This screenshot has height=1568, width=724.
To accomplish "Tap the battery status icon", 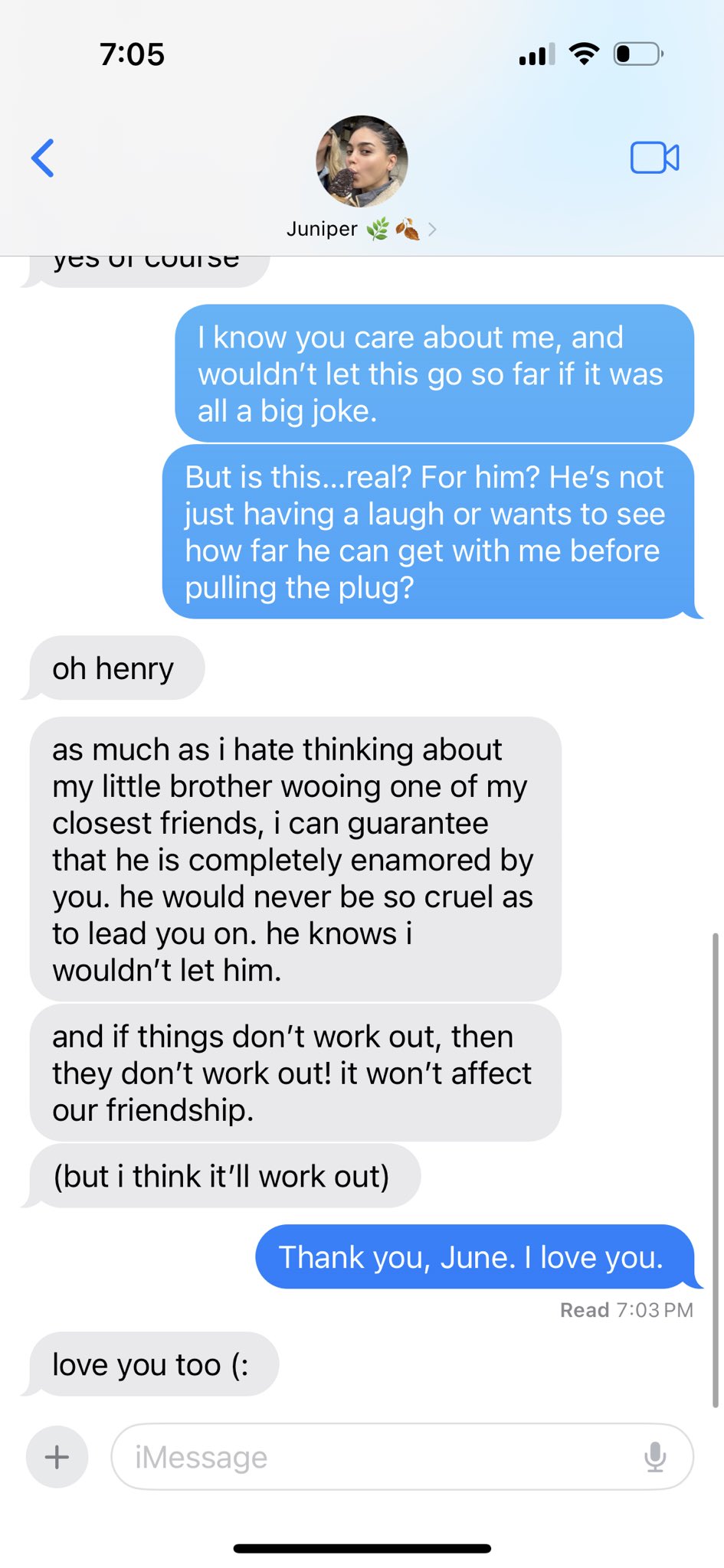I will coord(638,54).
